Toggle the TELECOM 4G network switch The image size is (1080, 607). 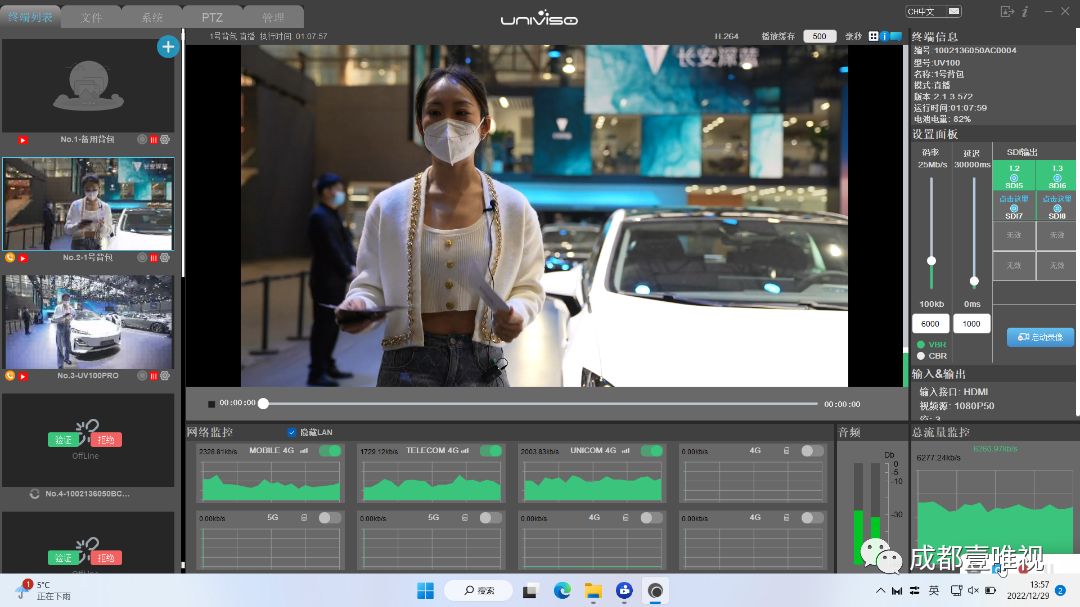coord(491,451)
